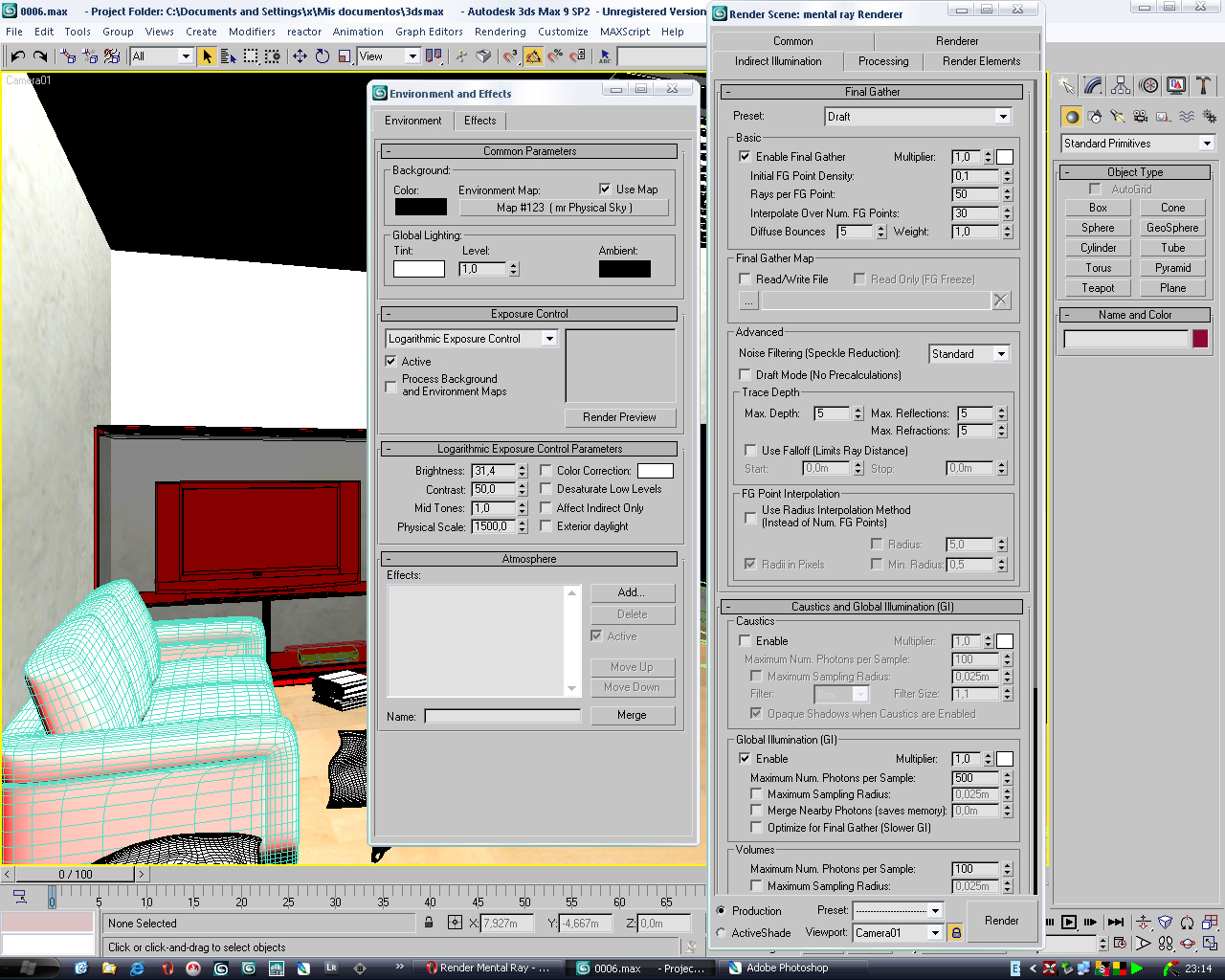The height and width of the screenshot is (980, 1225).
Task: Click the Global Lighting Tint swatch
Action: pyautogui.click(x=419, y=269)
